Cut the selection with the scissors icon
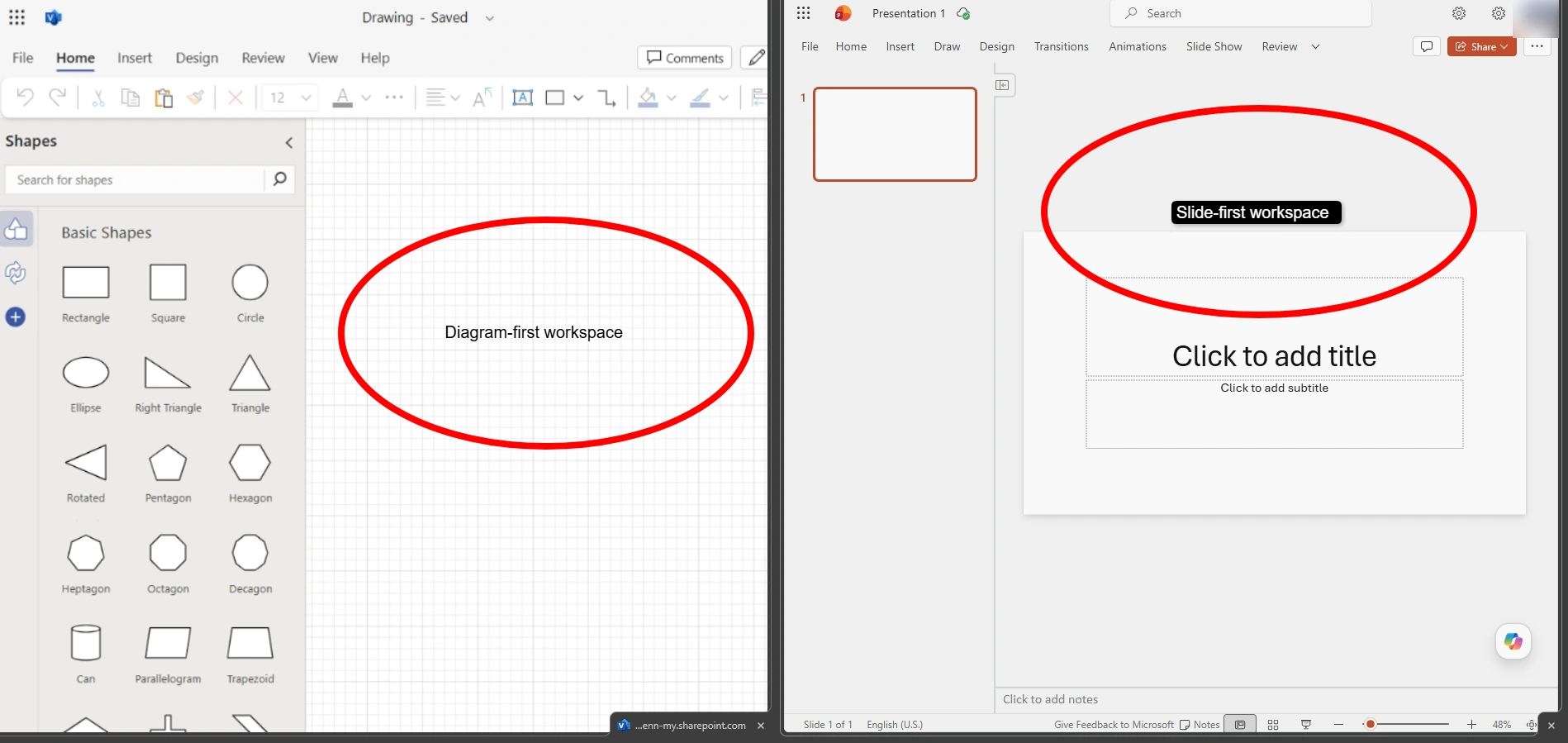The image size is (1568, 743). click(x=98, y=98)
